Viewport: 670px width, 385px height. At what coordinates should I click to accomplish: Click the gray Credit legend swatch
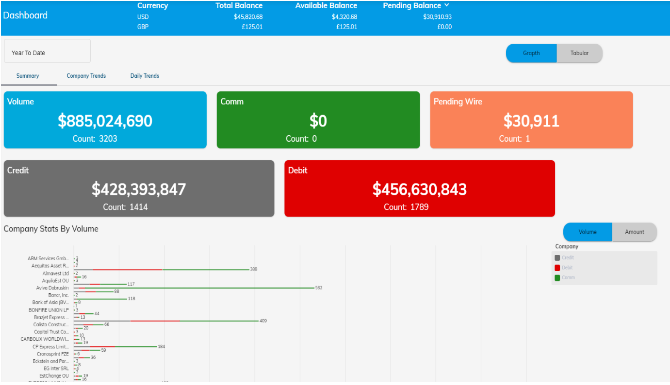(x=557, y=258)
